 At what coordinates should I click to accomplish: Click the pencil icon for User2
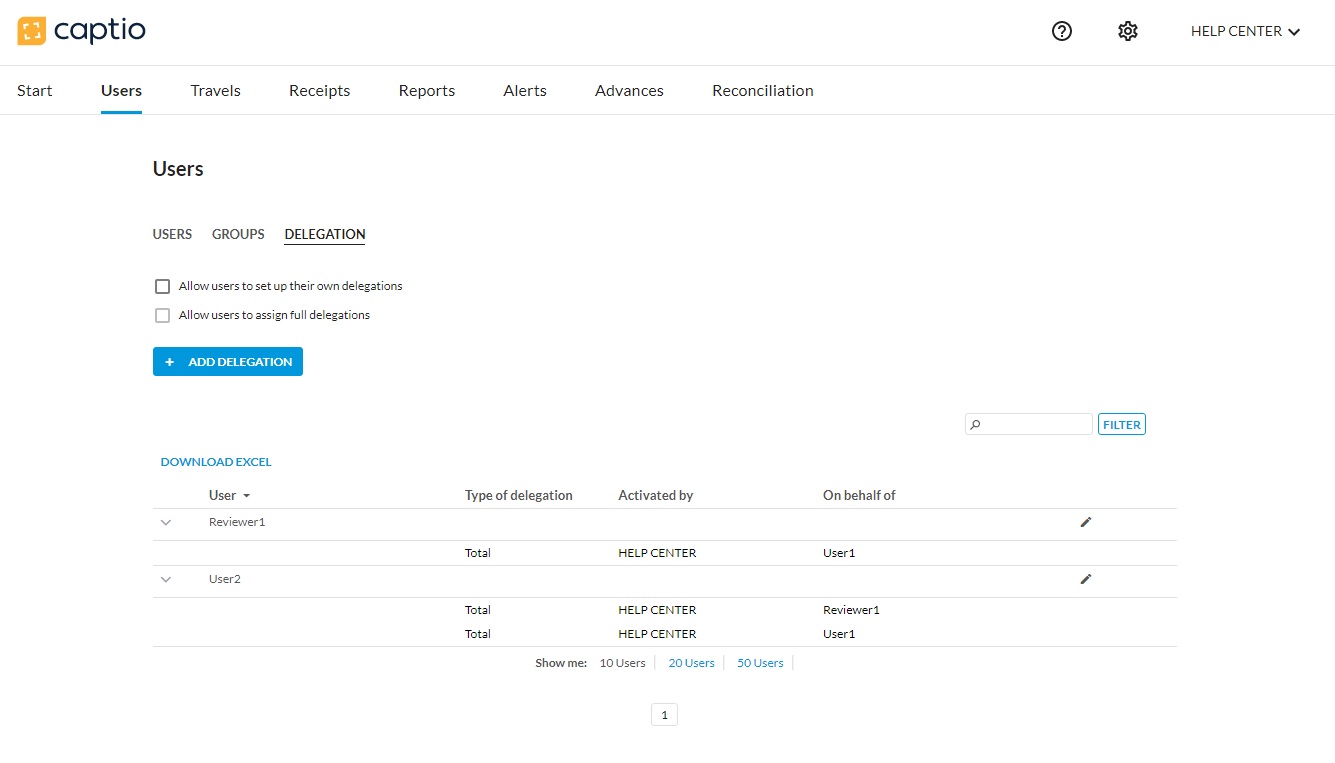pos(1086,579)
